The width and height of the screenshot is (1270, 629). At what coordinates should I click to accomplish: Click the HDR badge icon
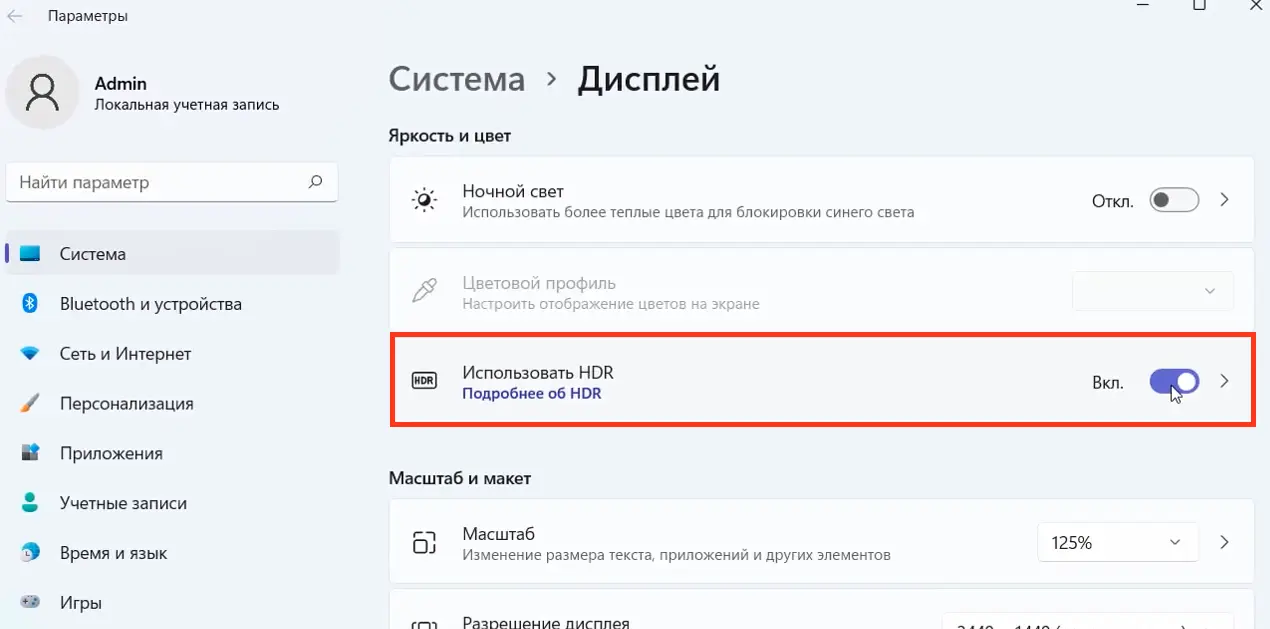click(425, 381)
